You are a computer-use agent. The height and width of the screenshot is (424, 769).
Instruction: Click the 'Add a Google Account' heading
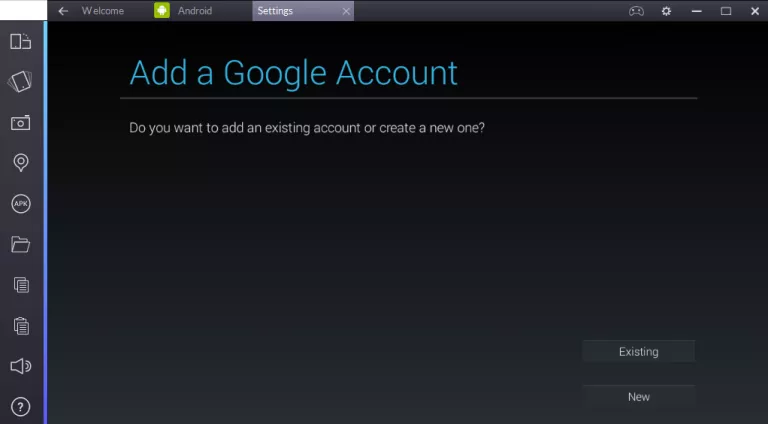pos(293,73)
